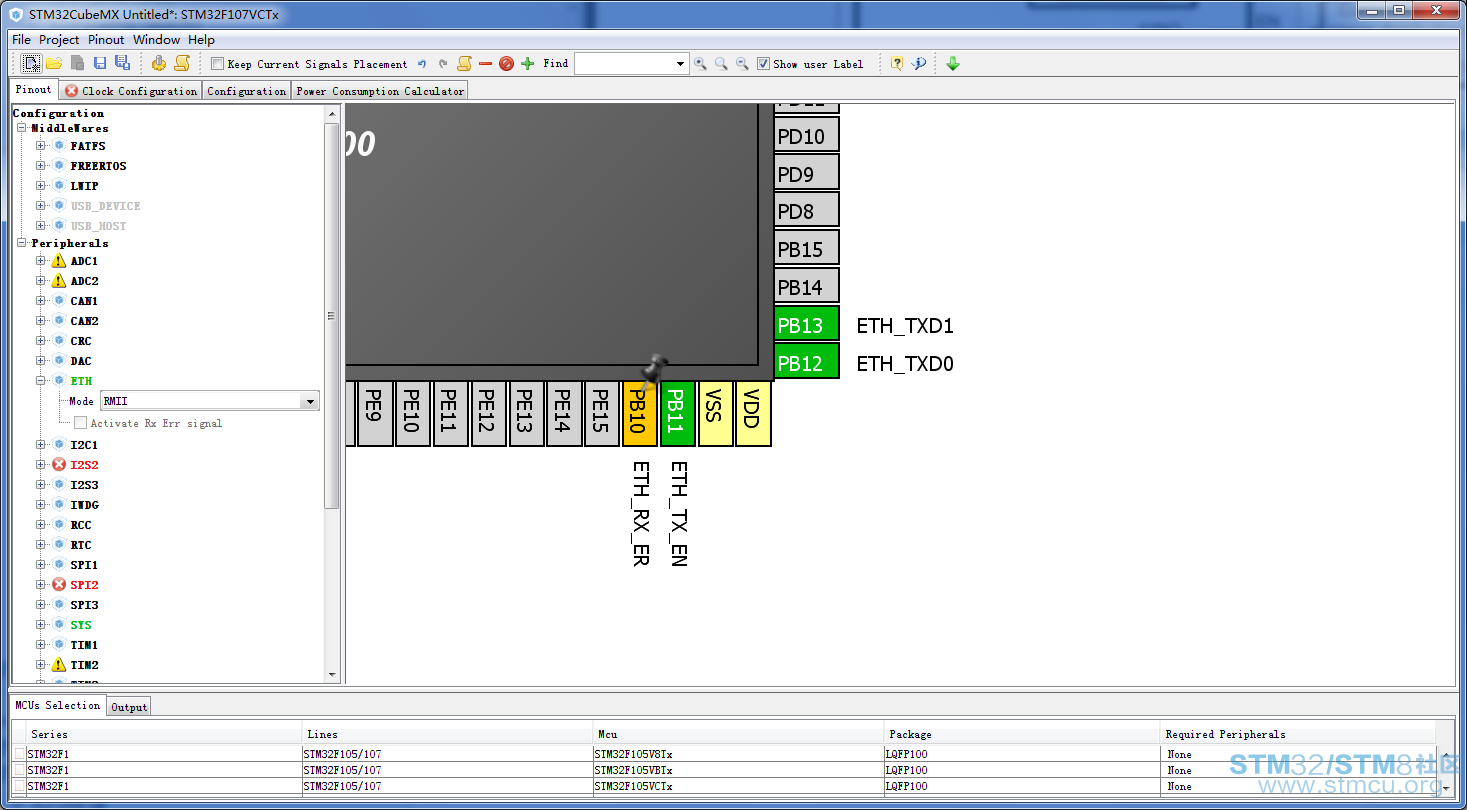This screenshot has height=810, width=1467.
Task: Click the New Project toolbar icon
Action: coord(32,63)
